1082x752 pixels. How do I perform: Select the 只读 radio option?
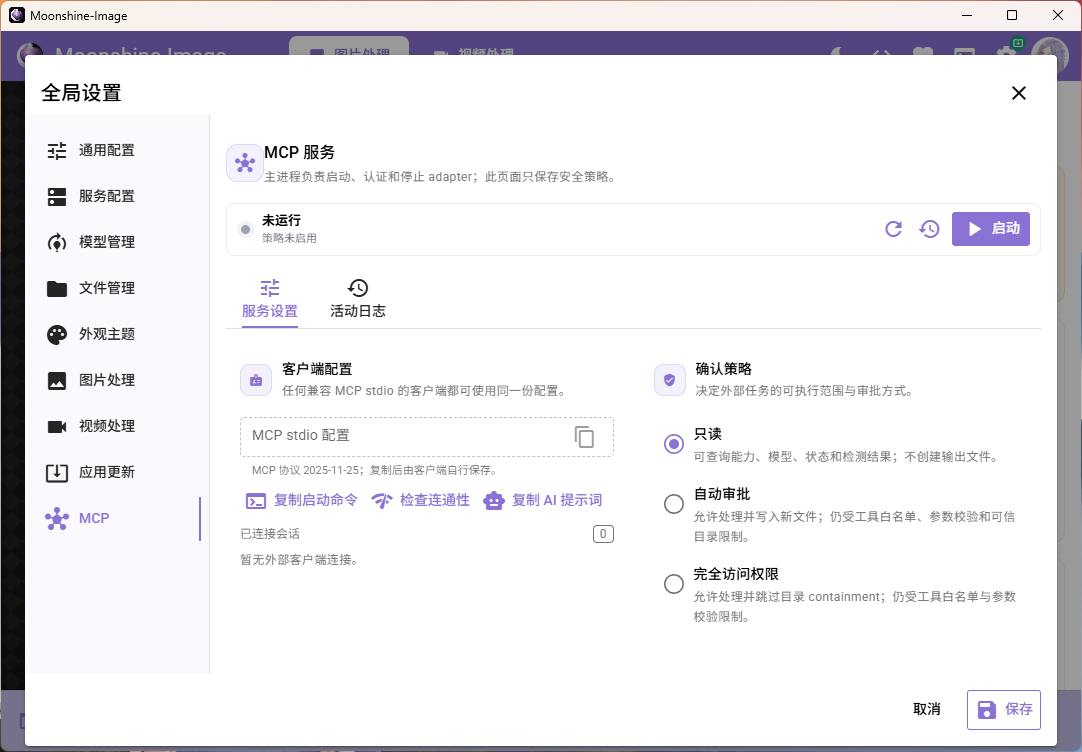(x=673, y=444)
